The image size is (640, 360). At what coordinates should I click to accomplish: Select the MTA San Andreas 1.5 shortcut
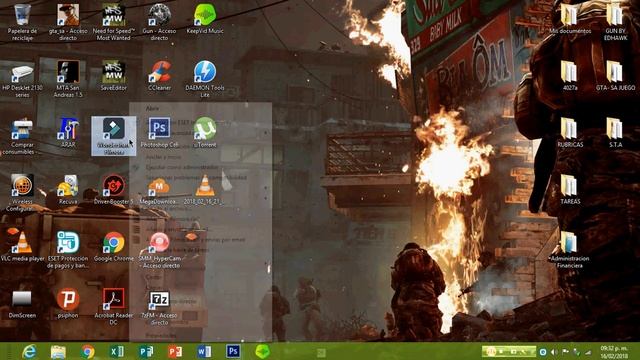click(x=68, y=79)
